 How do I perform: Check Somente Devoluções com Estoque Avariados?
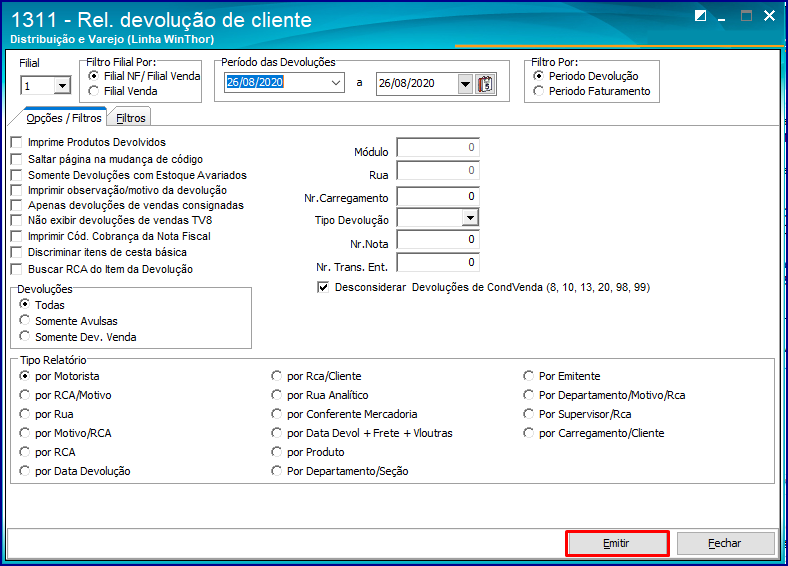[17, 175]
